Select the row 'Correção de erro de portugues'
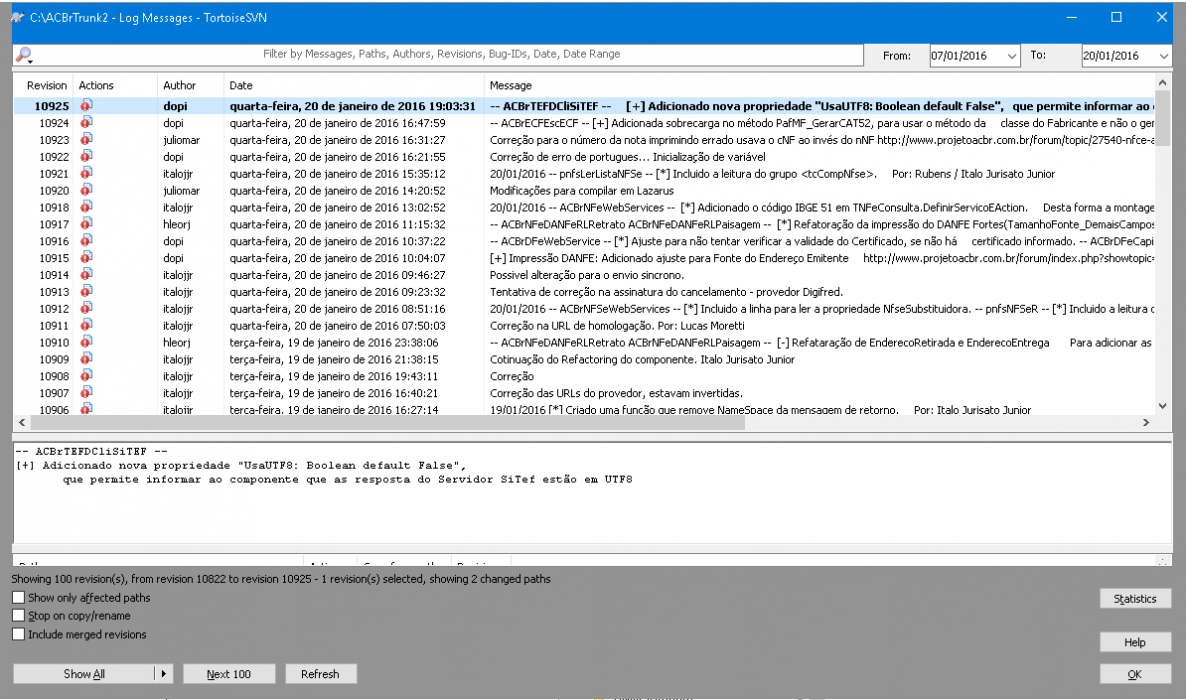 click(x=584, y=157)
